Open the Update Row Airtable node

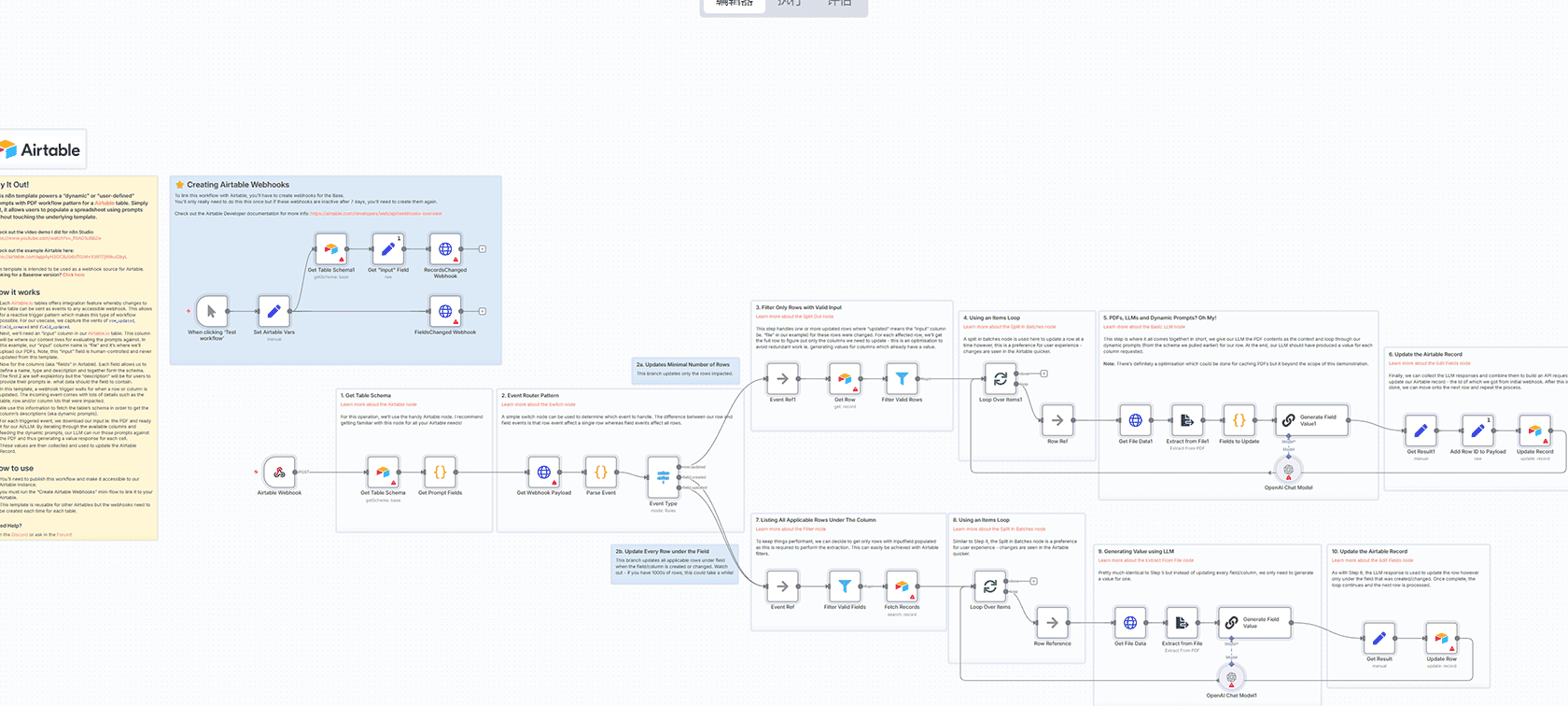coord(1441,639)
